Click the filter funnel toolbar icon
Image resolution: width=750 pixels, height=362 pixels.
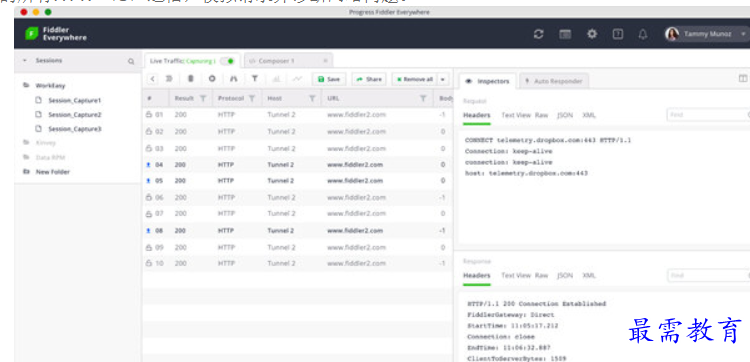255,79
